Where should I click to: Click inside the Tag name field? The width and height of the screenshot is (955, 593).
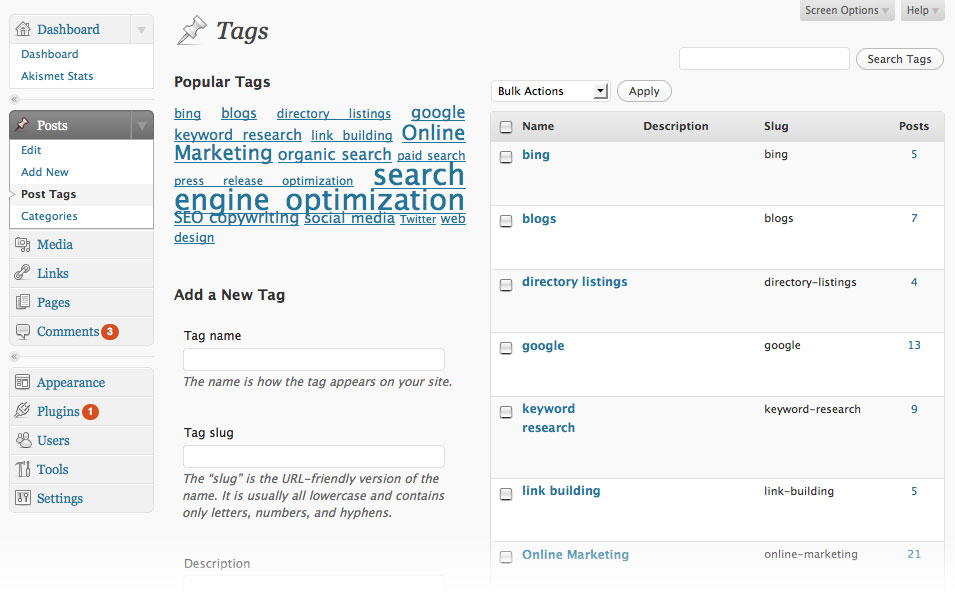point(313,359)
